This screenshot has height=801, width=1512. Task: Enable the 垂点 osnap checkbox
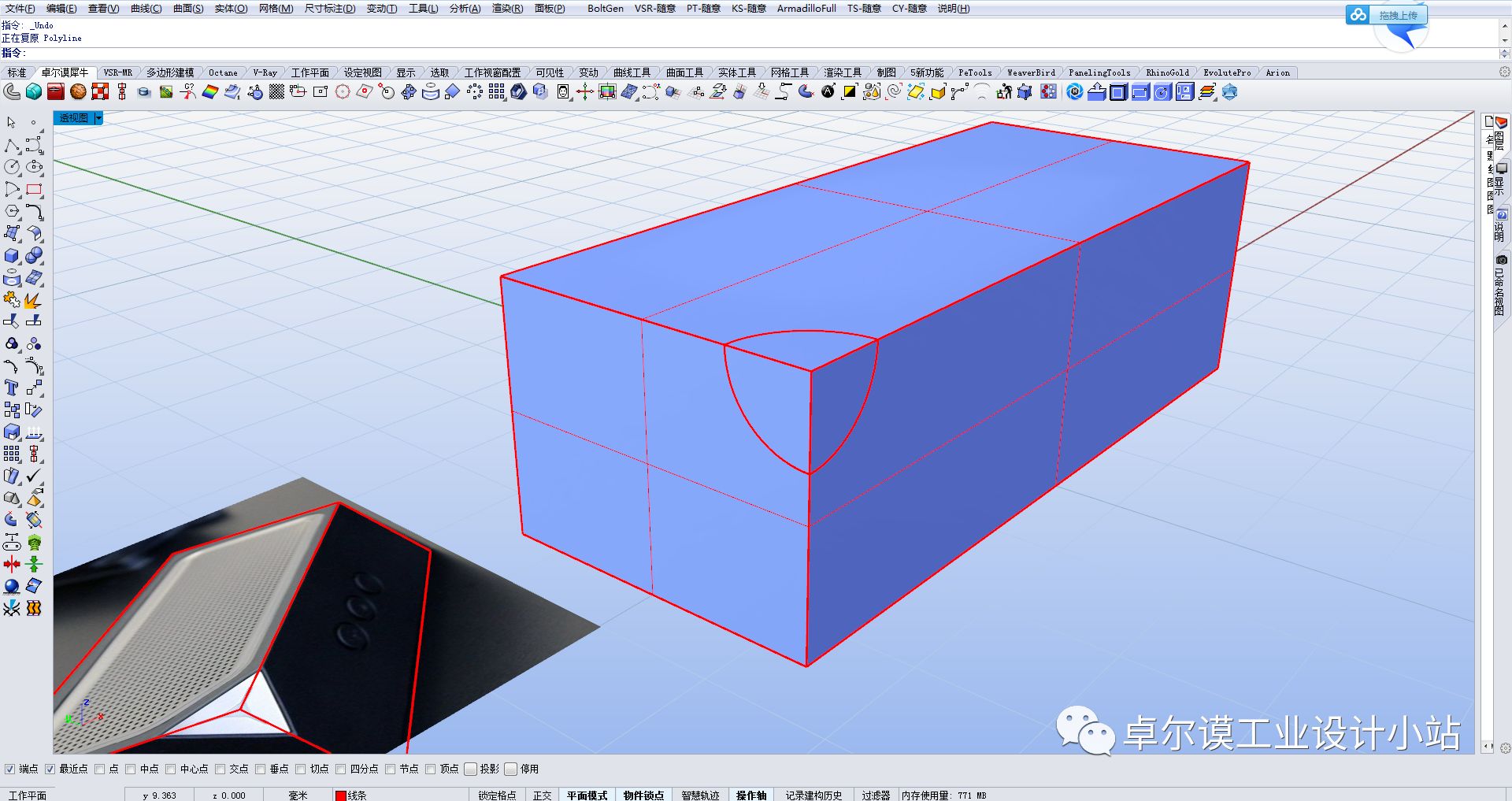coord(260,769)
